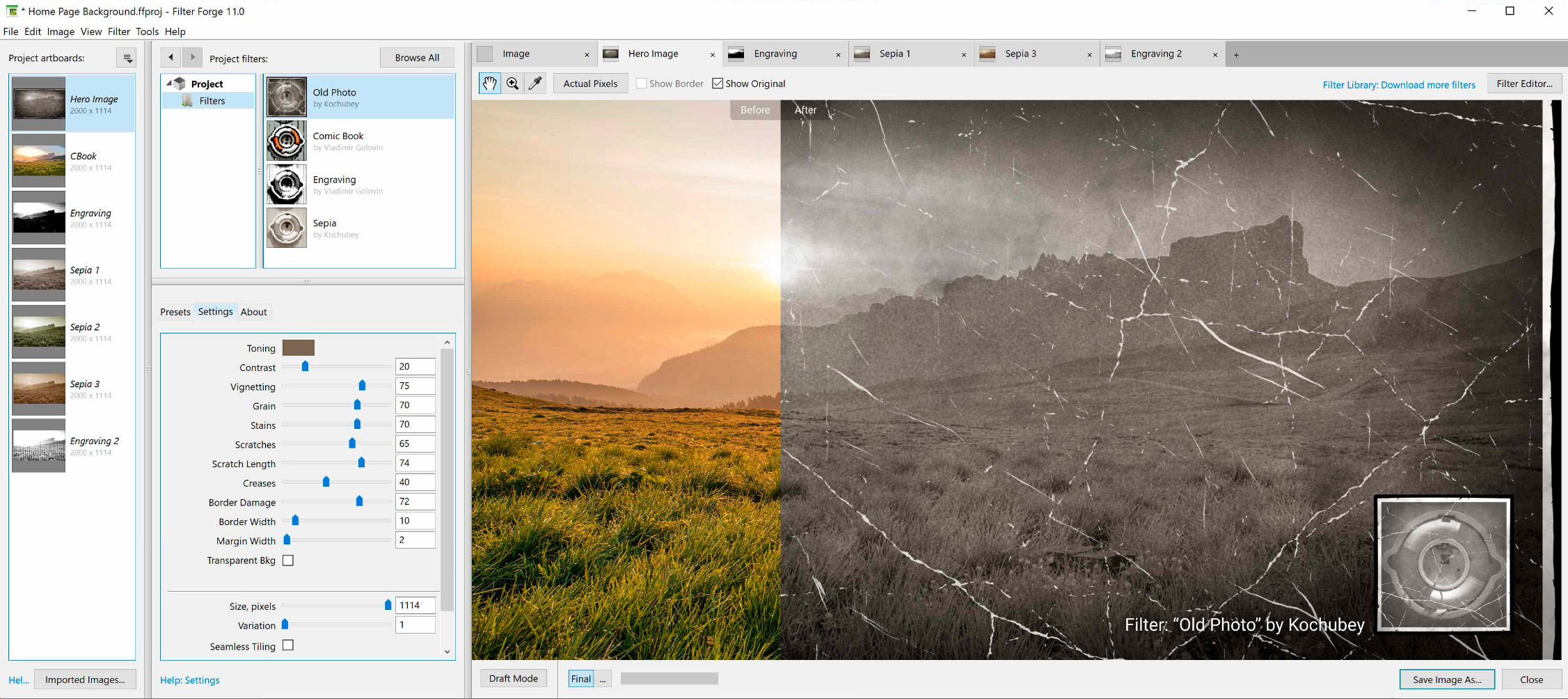Choose the Comic Book filter icon
Viewport: 1568px width, 699px height.
point(286,141)
